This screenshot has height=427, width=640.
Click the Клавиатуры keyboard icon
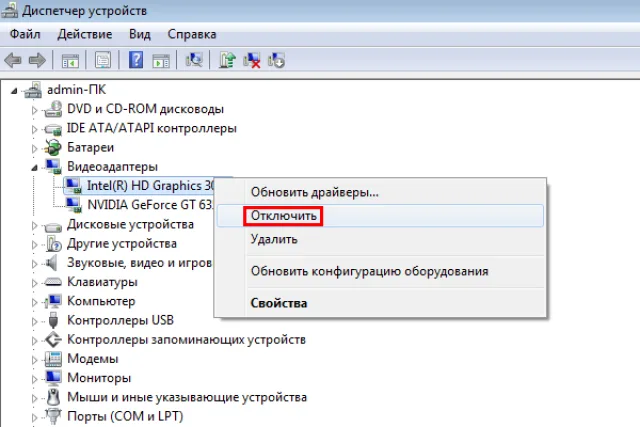pos(53,282)
